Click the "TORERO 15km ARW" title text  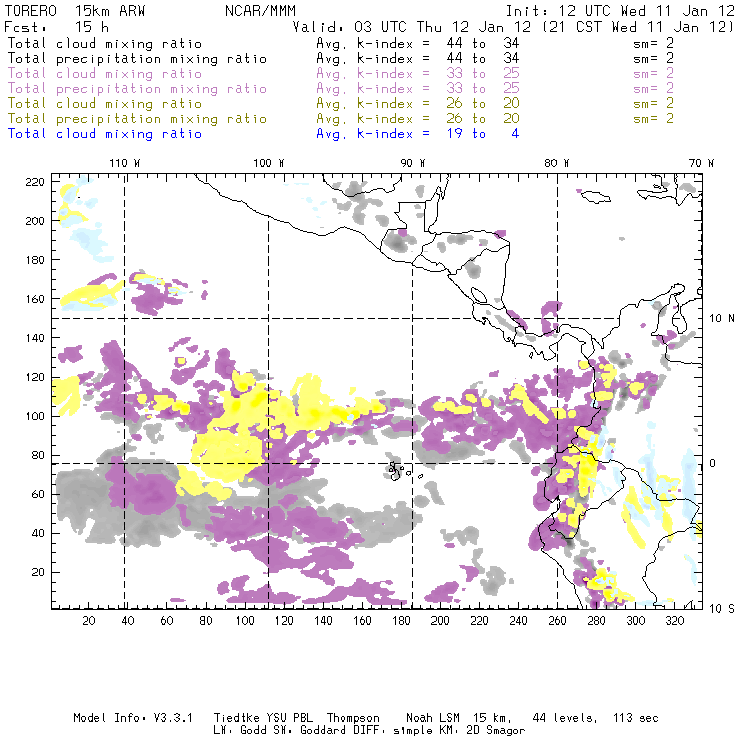[x=75, y=11]
